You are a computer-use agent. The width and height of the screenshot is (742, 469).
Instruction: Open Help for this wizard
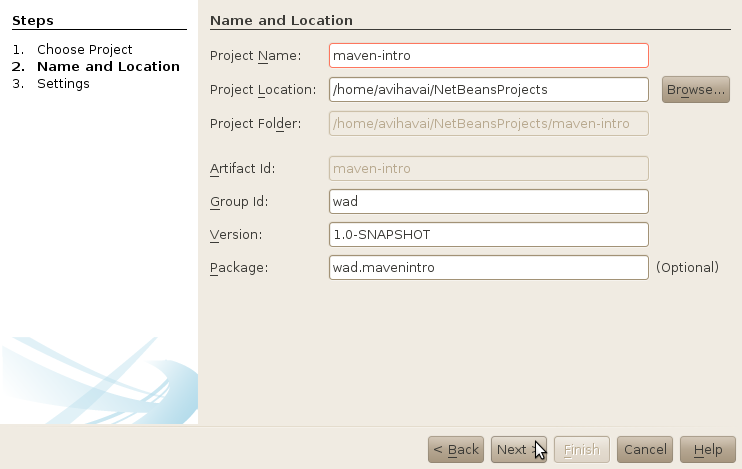(x=708, y=450)
